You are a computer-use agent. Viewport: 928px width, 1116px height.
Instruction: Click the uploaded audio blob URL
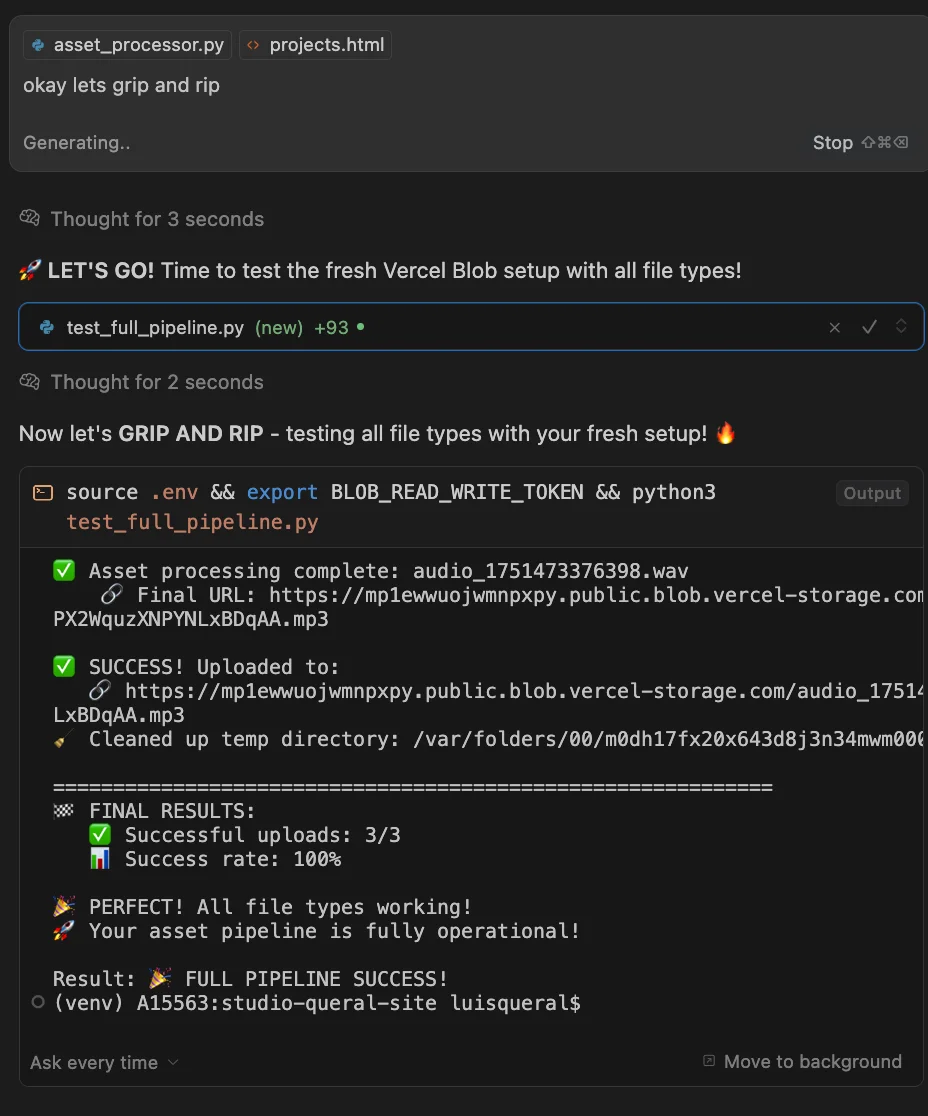click(524, 691)
